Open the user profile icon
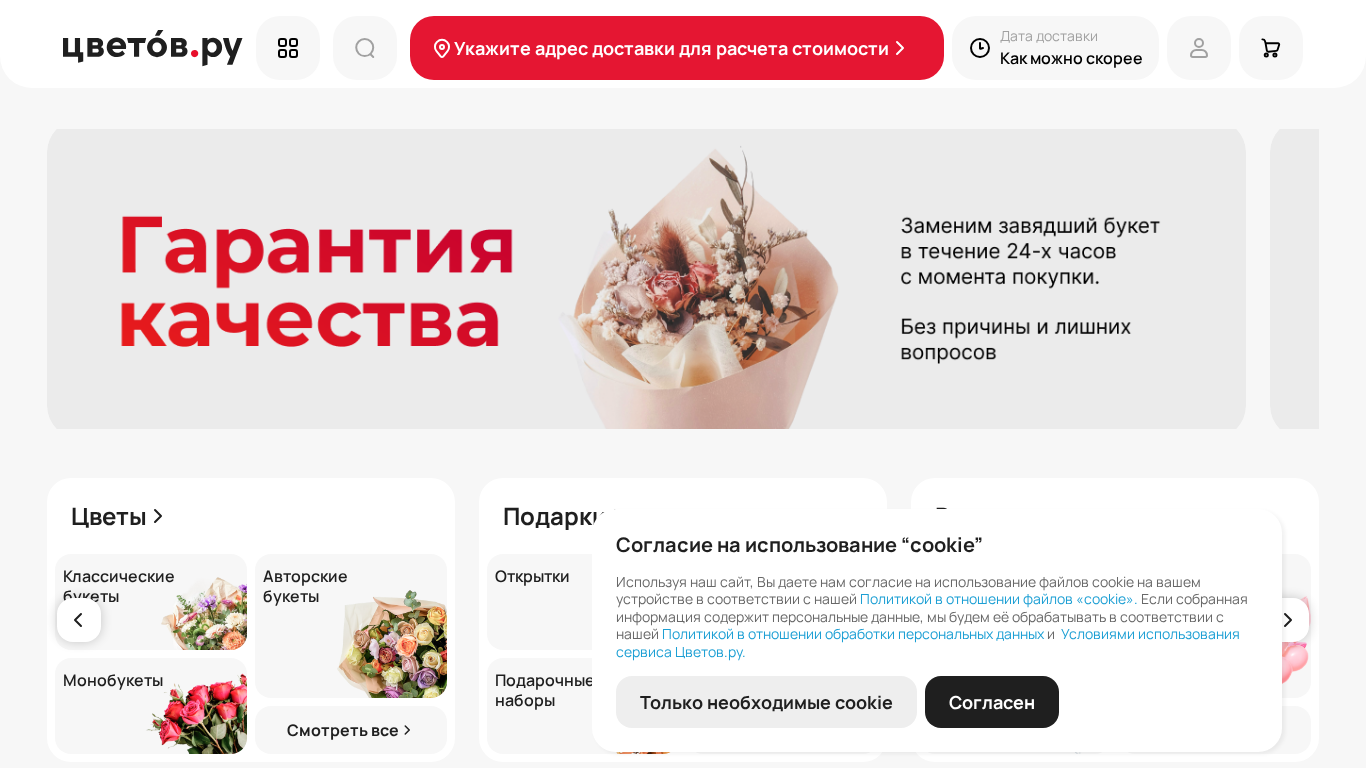 (x=1199, y=48)
